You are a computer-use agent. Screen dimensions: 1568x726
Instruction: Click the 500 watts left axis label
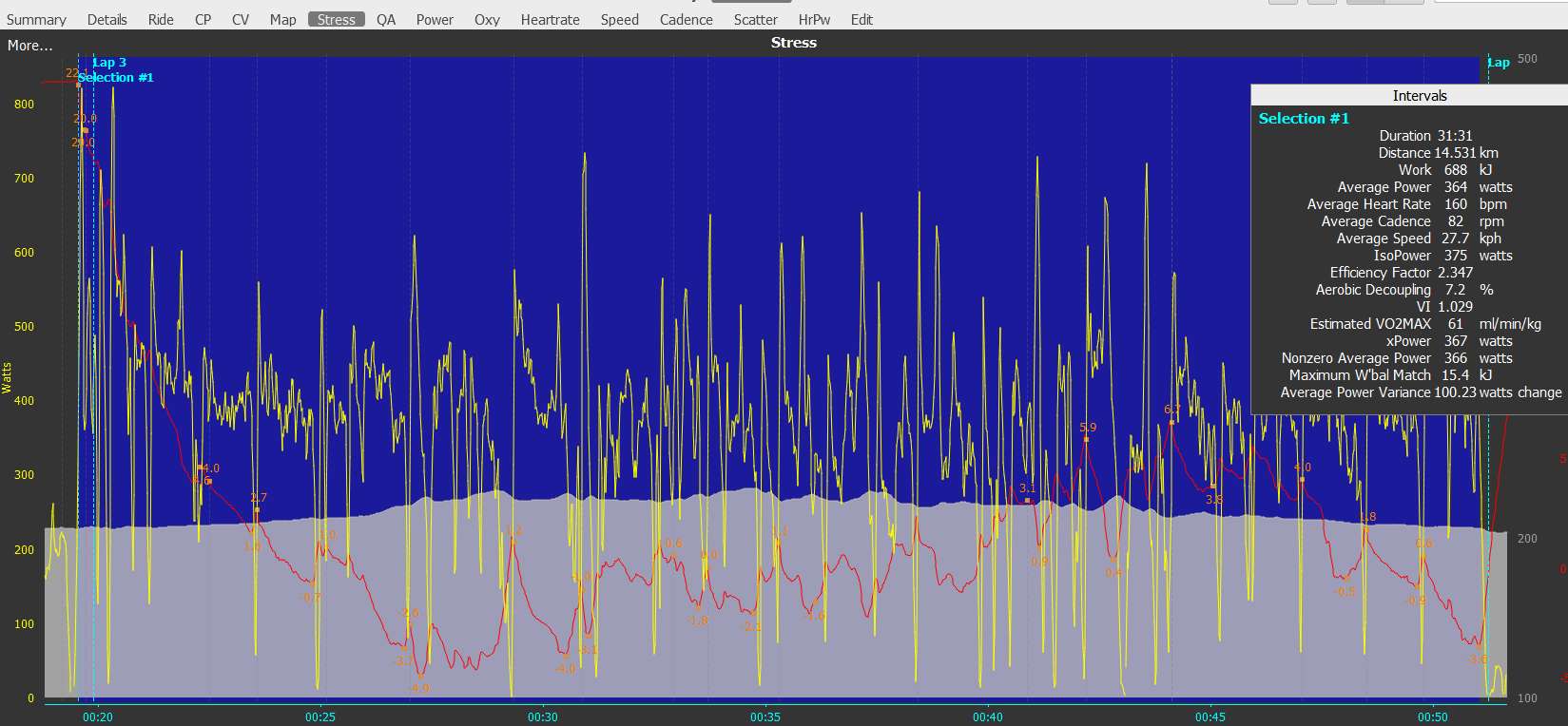click(24, 327)
